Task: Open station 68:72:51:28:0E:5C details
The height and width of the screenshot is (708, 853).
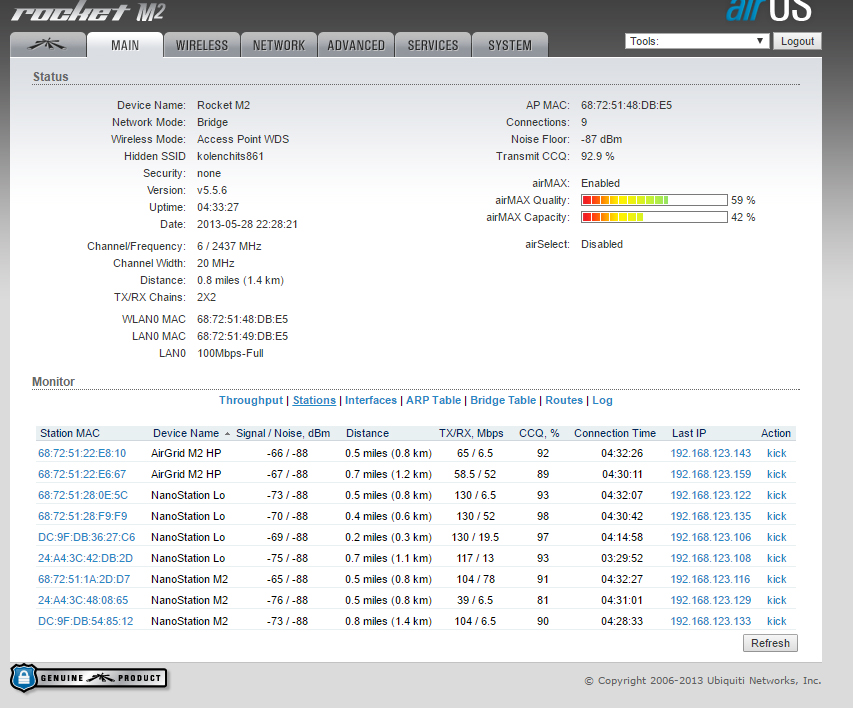Action: (x=83, y=495)
